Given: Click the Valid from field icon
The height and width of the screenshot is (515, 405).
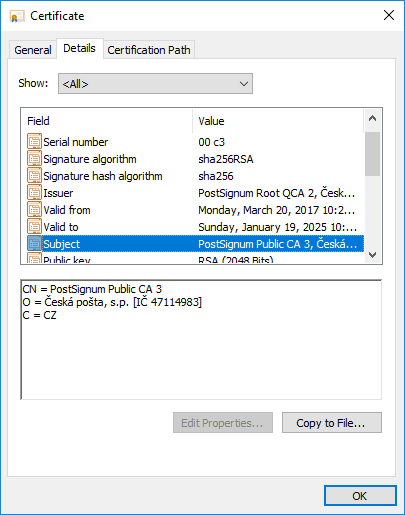Looking at the screenshot, I should 34,210.
